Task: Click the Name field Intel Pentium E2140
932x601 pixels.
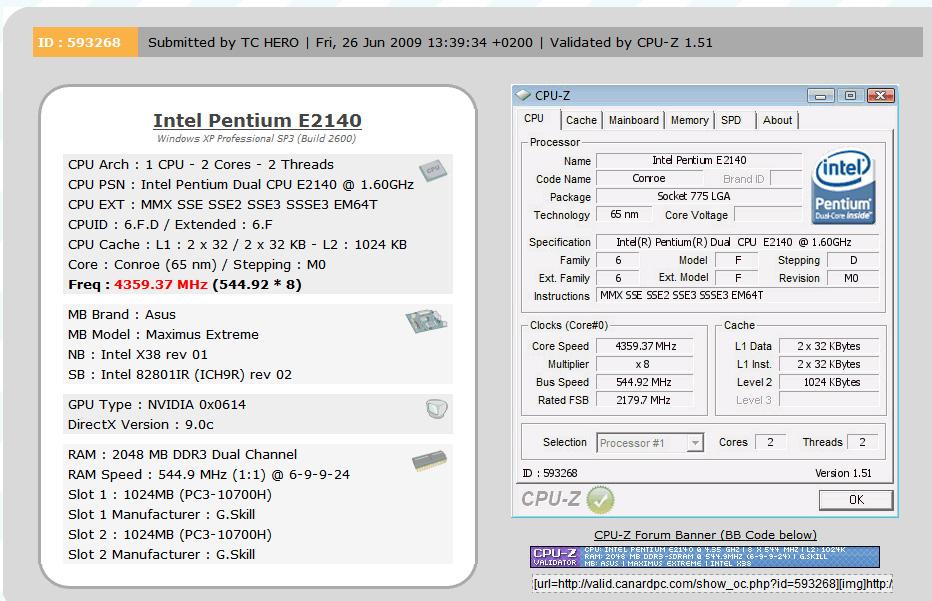Action: click(699, 161)
